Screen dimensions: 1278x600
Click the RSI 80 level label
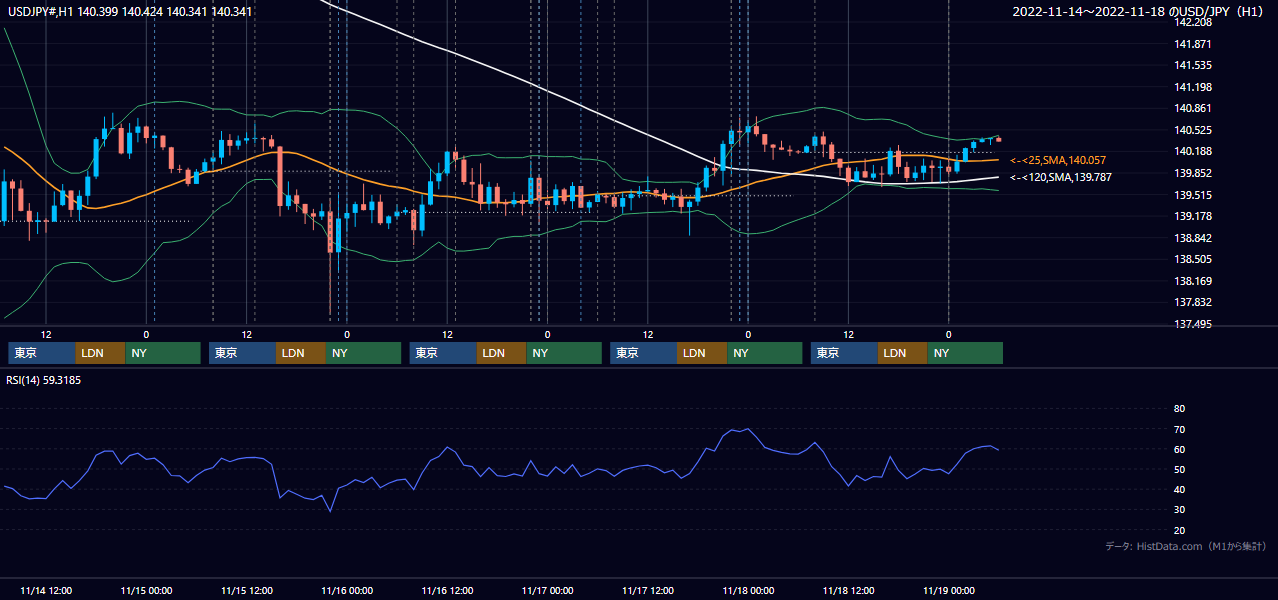pyautogui.click(x=1179, y=409)
